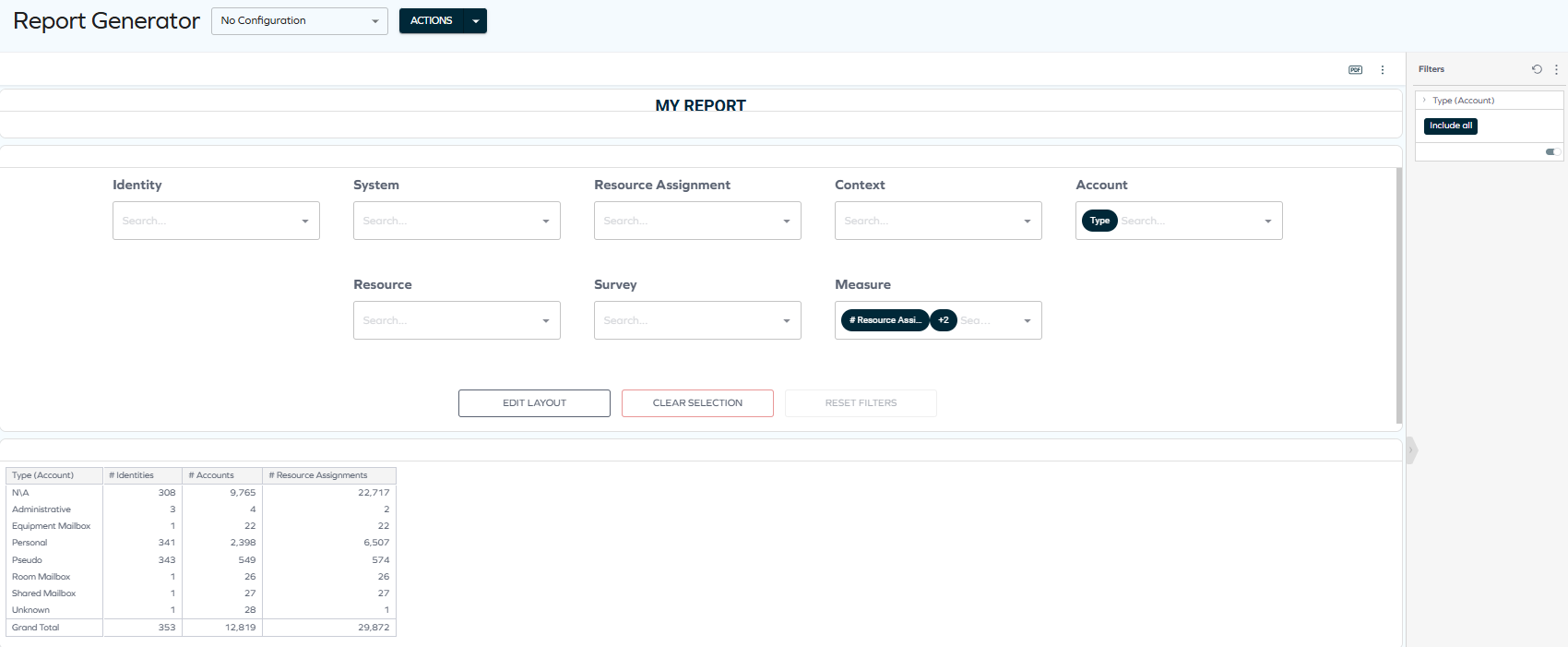Select the Equipment Mailbox row label
This screenshot has height=647, width=1568.
coord(51,526)
